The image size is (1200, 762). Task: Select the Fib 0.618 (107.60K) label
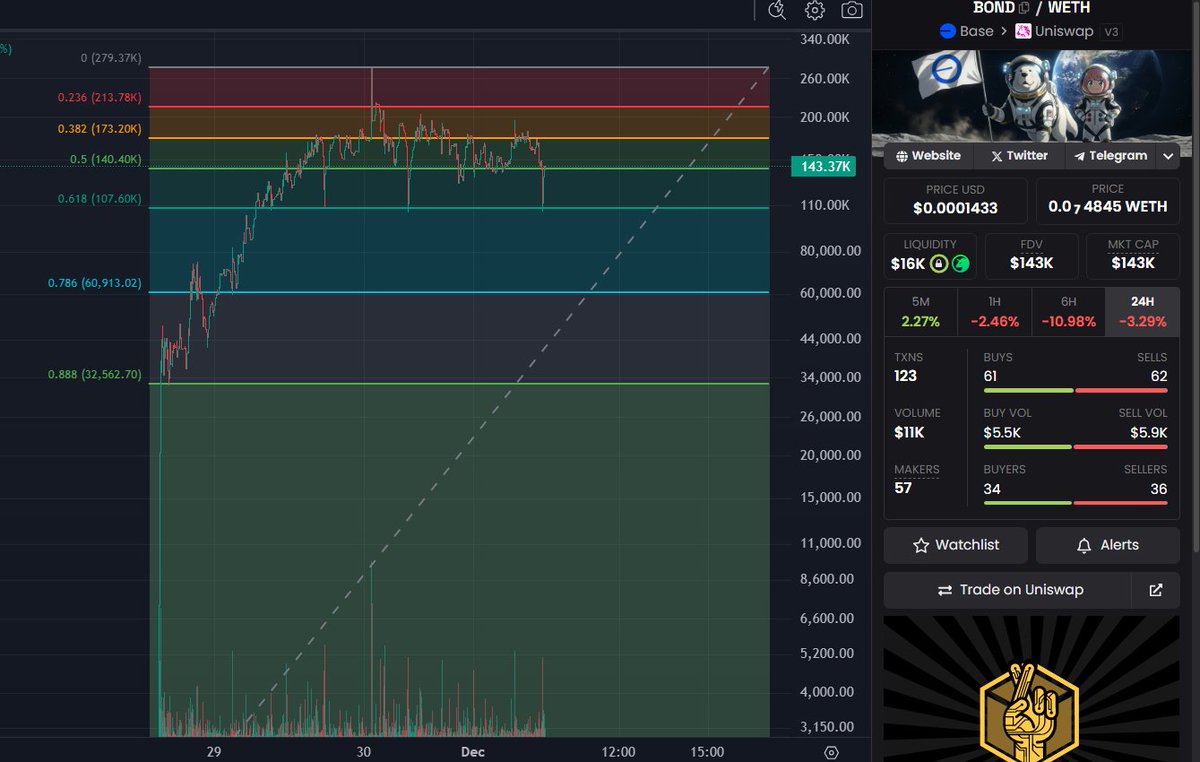(x=99, y=199)
